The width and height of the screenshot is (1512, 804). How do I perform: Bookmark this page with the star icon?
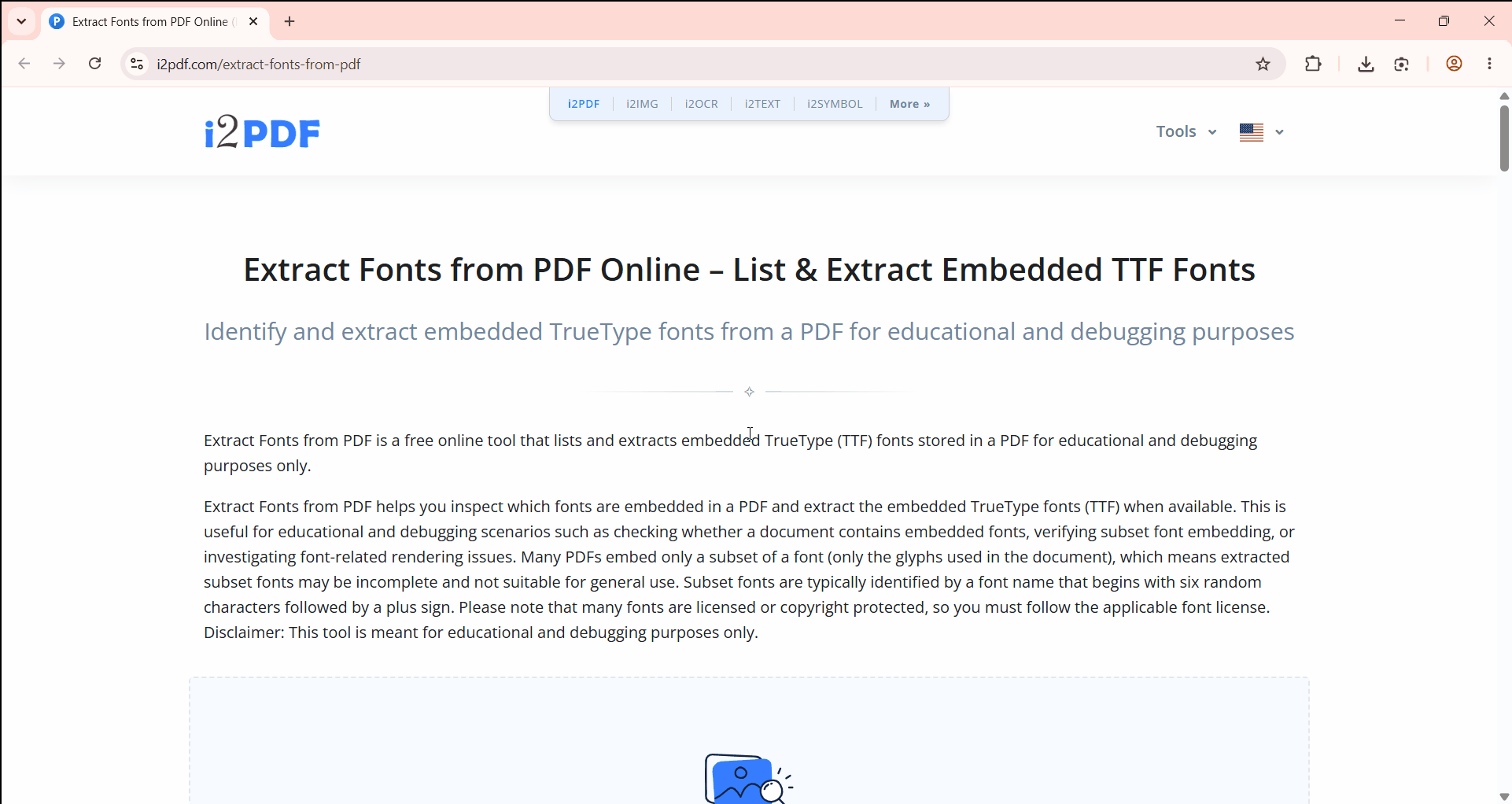pyautogui.click(x=1263, y=65)
